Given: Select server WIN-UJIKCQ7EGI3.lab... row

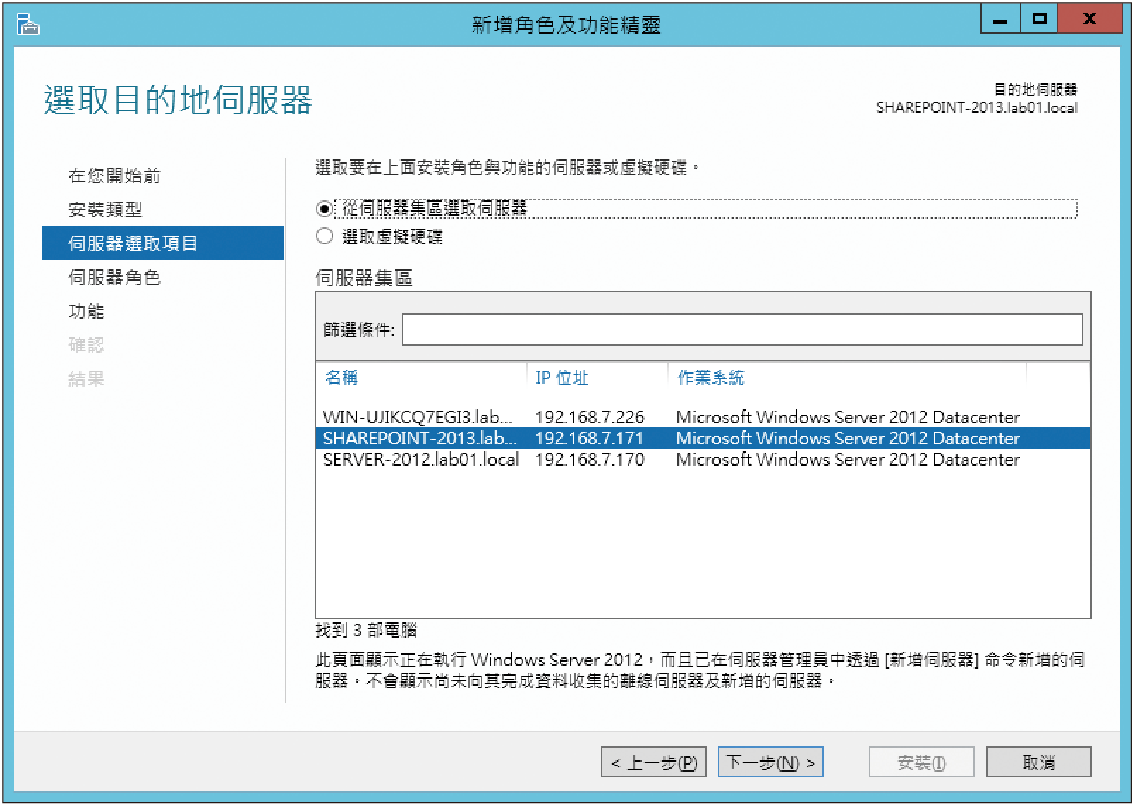Looking at the screenshot, I should point(703,417).
